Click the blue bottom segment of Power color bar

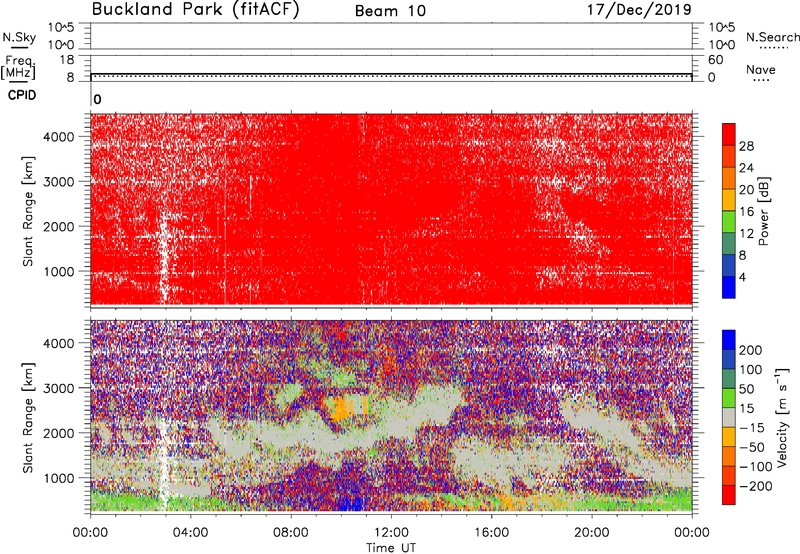coord(729,287)
